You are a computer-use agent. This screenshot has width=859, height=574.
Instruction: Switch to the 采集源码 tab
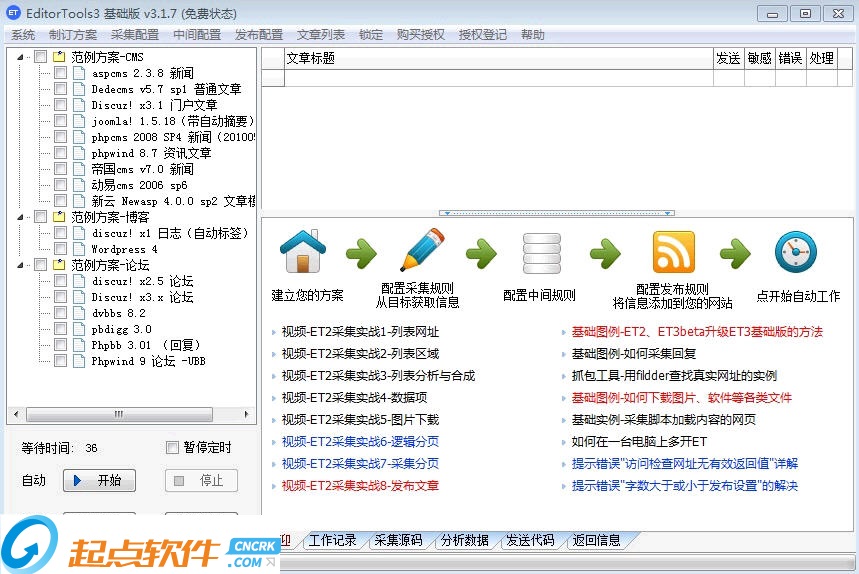[398, 541]
